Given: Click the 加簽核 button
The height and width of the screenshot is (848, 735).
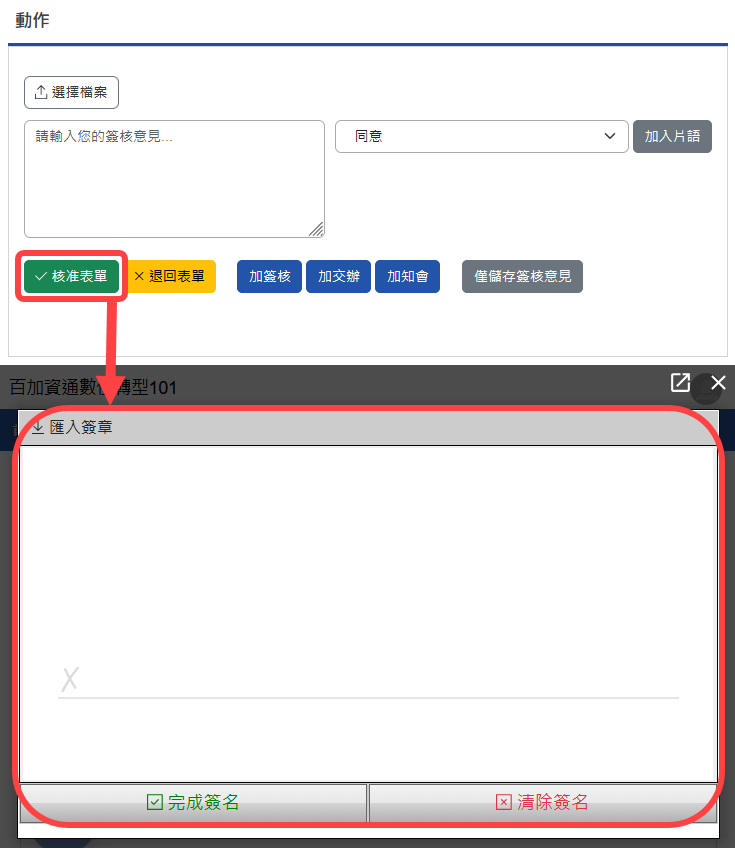Looking at the screenshot, I should pyautogui.click(x=269, y=276).
